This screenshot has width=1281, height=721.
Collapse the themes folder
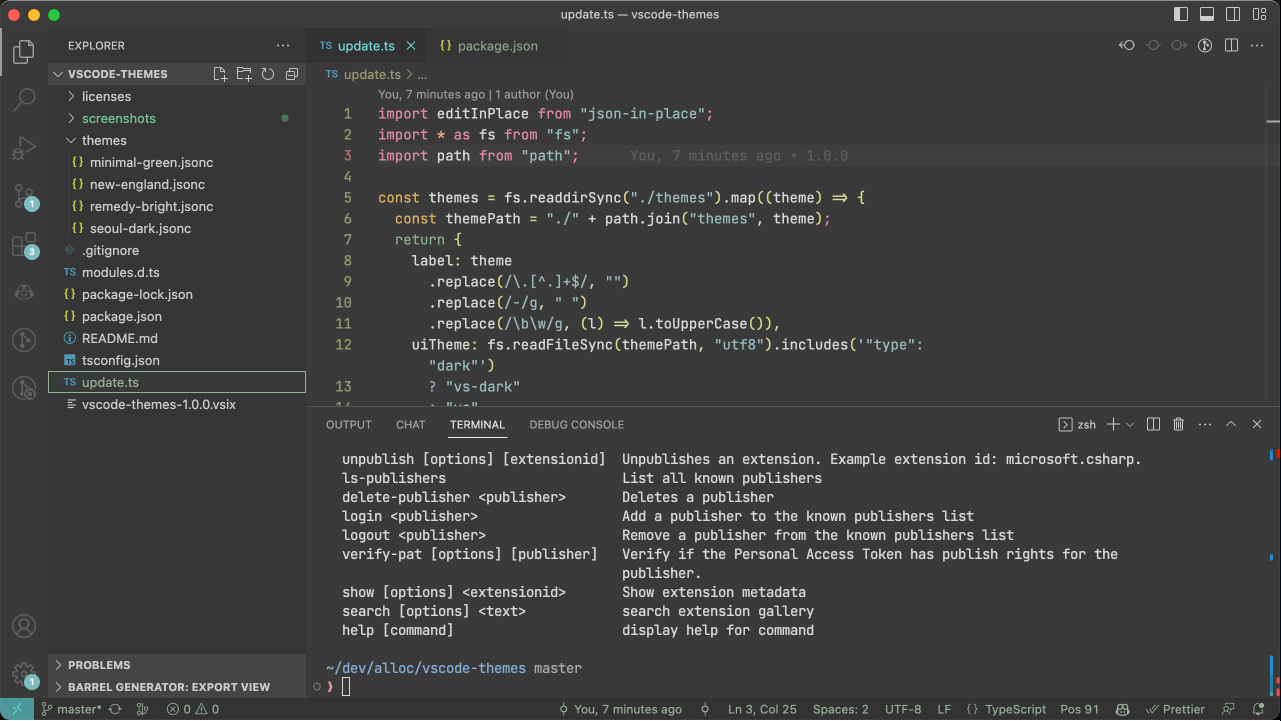(x=177, y=141)
